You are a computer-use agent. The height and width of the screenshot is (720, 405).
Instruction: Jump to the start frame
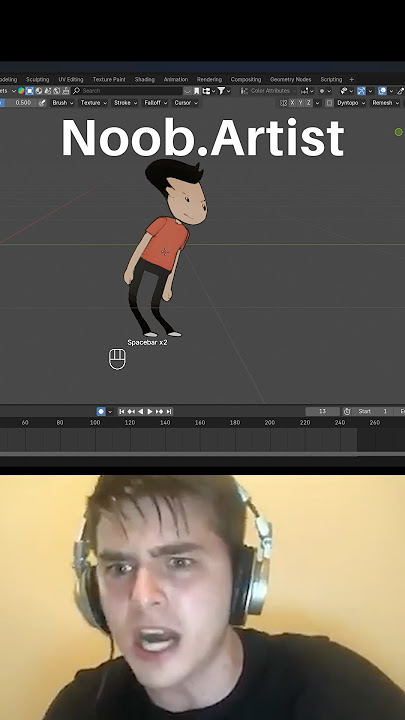pos(122,411)
